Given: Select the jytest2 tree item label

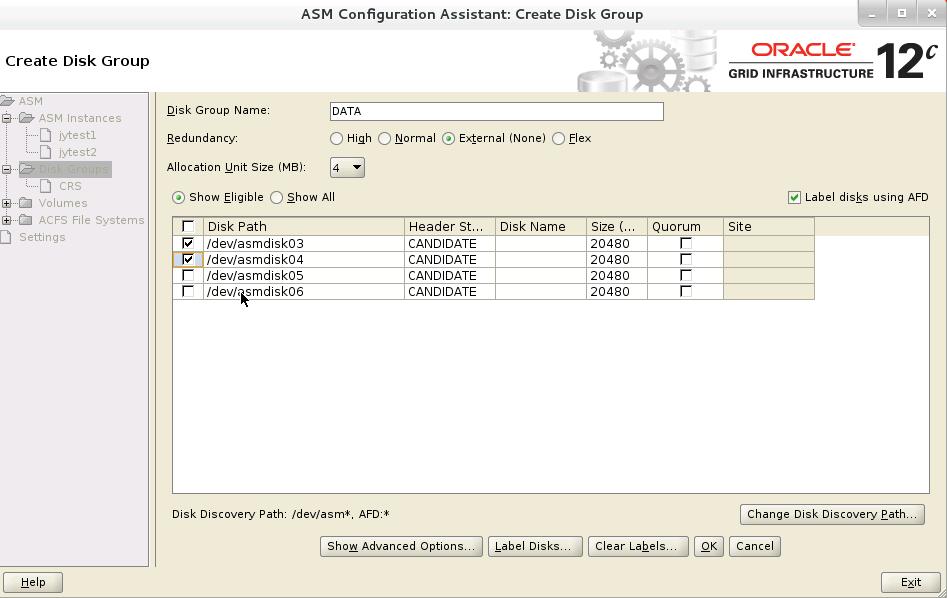Looking at the screenshot, I should tap(77, 152).
